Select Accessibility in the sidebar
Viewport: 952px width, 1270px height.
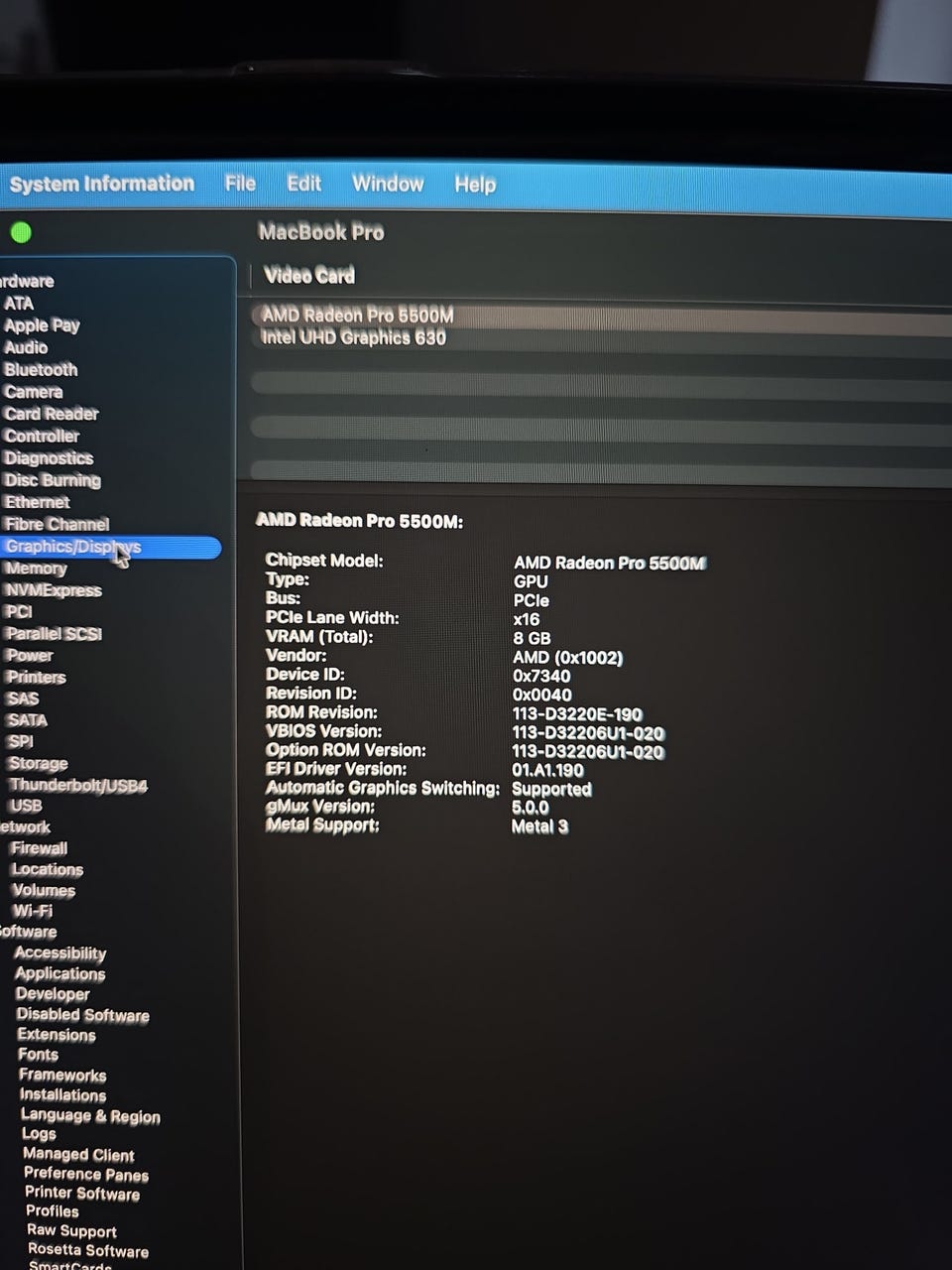pos(60,953)
